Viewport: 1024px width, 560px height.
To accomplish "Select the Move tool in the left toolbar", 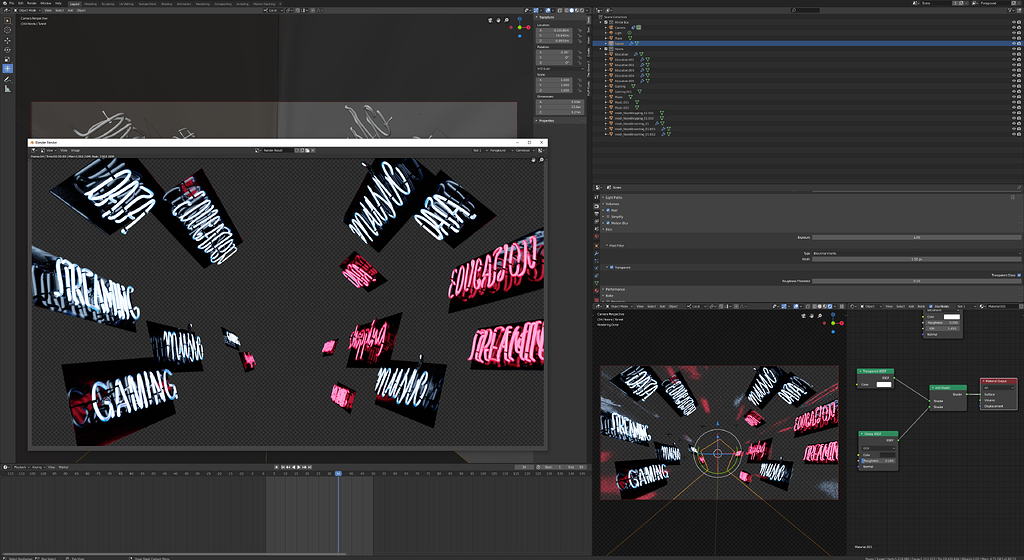I will click(x=7, y=40).
